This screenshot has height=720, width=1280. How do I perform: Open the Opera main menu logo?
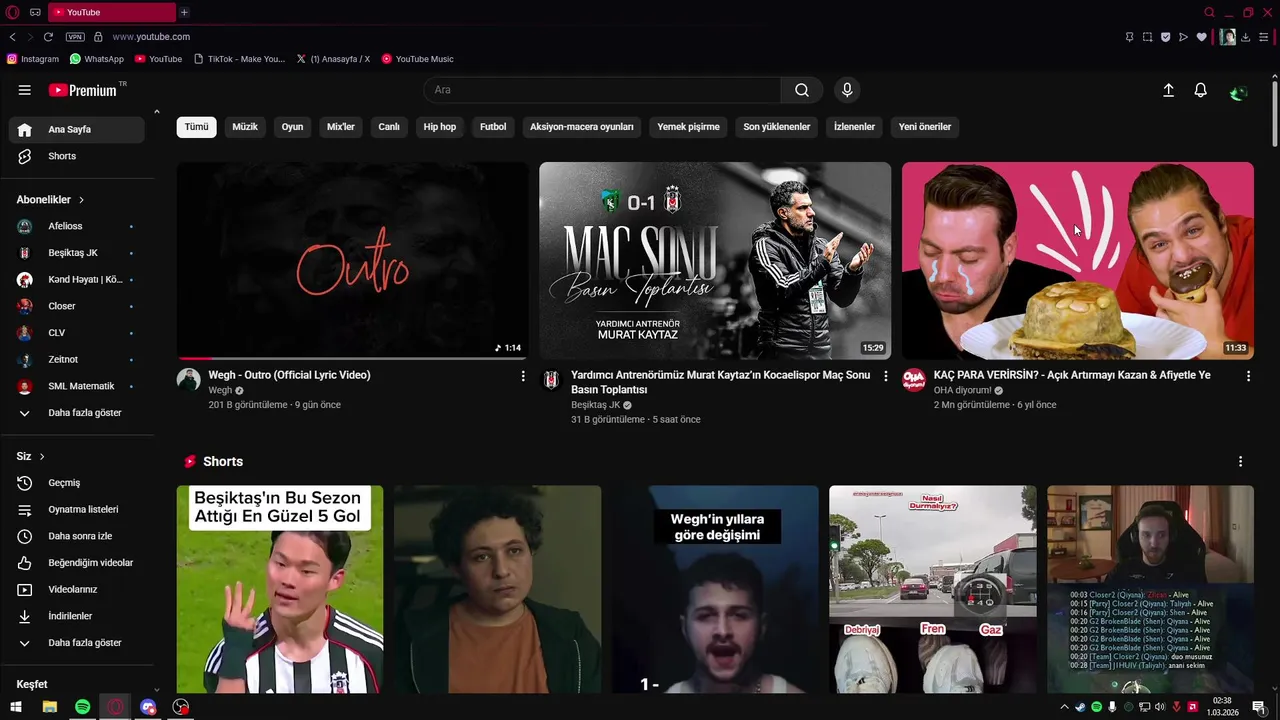[x=12, y=12]
